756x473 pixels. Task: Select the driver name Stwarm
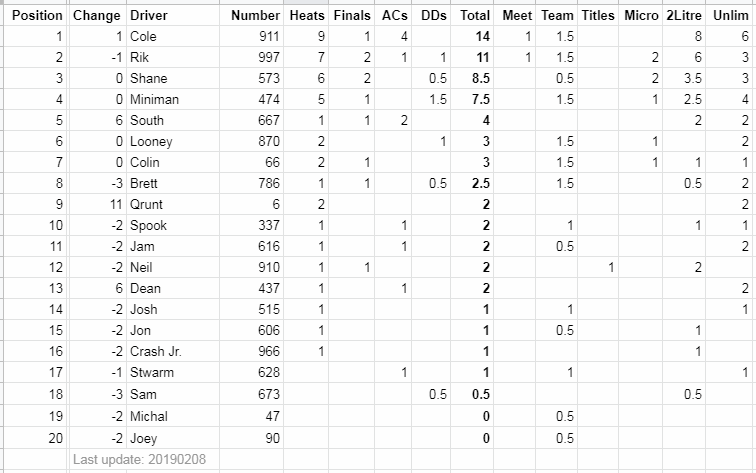point(152,372)
